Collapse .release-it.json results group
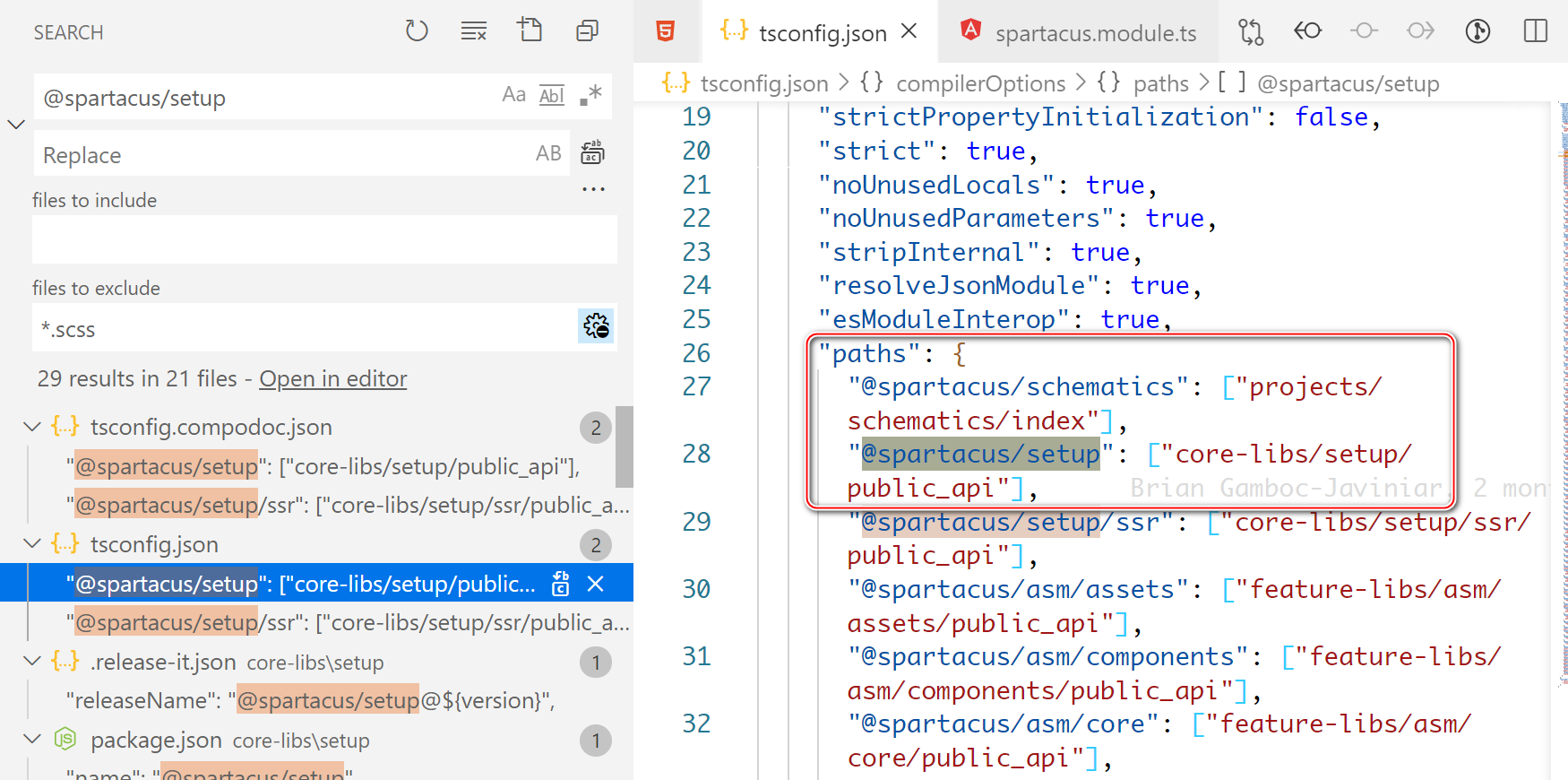 (32, 662)
